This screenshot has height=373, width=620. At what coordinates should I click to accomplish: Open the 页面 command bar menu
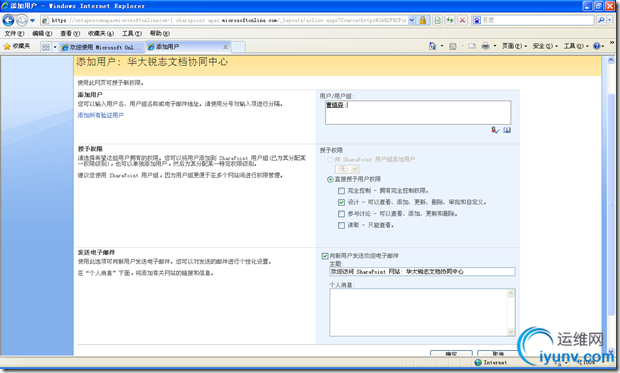[x=514, y=46]
